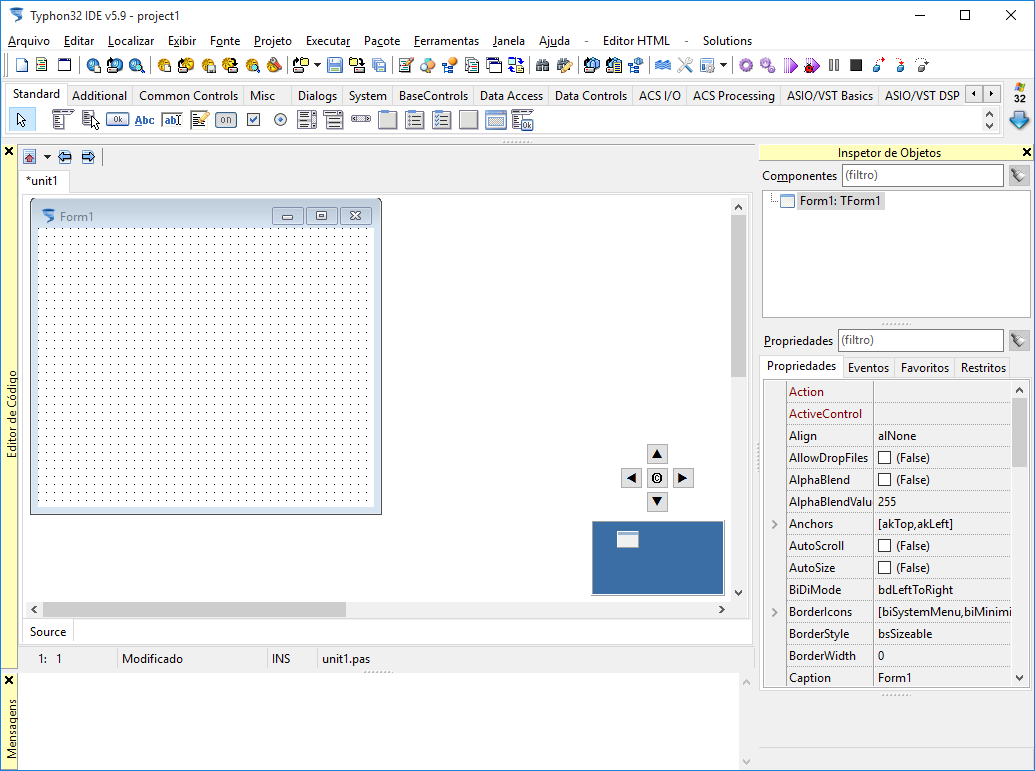
Task: Select the TEdit ab component
Action: point(172,119)
